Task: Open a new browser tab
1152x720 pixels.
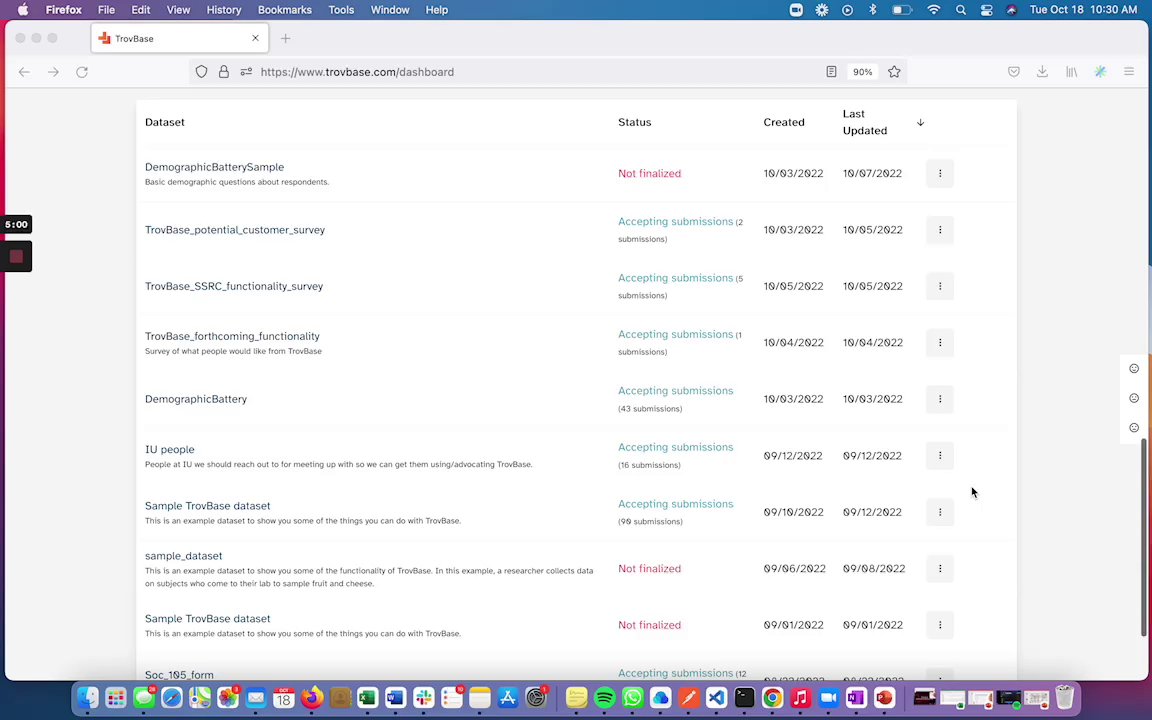Action: (286, 38)
